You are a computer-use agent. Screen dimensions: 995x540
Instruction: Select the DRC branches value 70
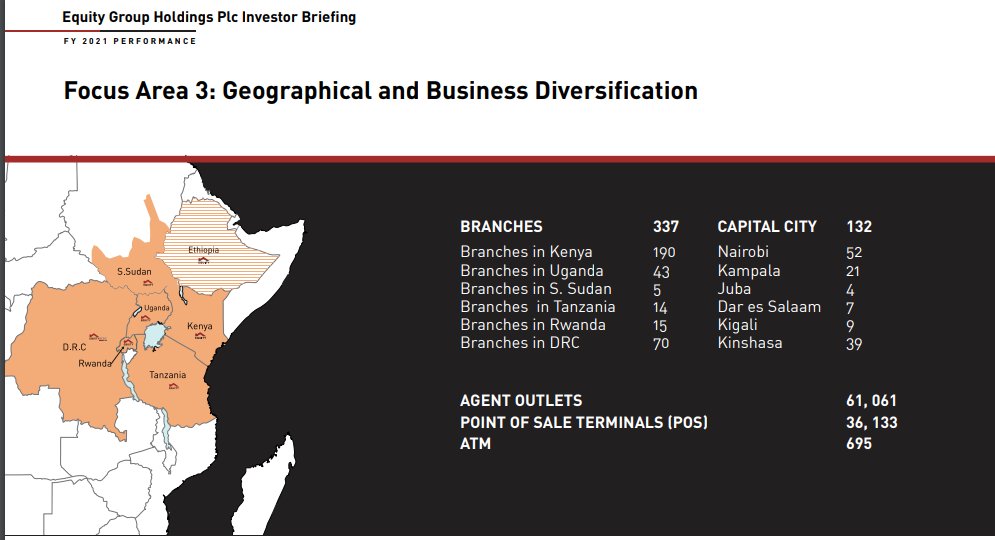(x=661, y=343)
